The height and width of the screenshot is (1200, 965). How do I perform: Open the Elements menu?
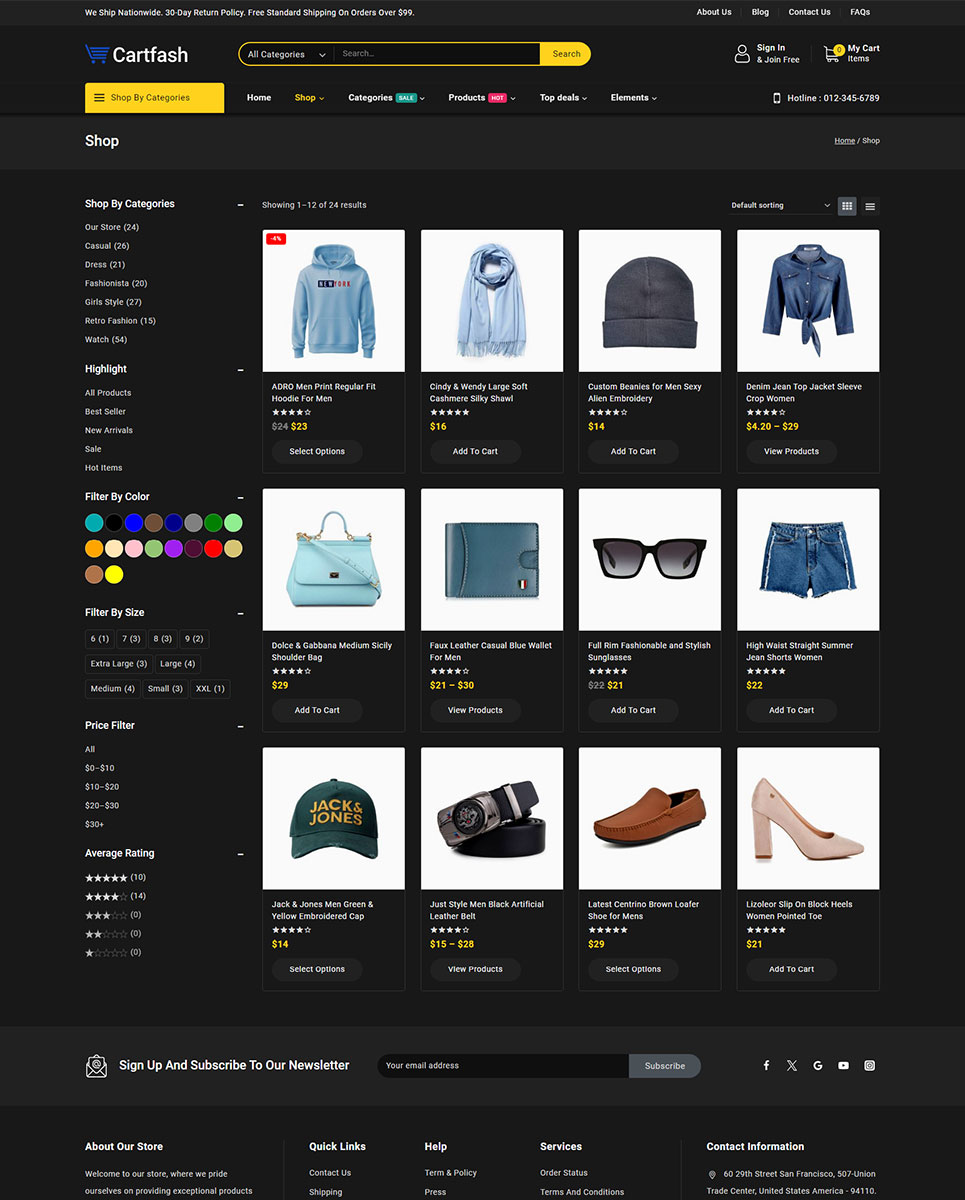tap(633, 98)
